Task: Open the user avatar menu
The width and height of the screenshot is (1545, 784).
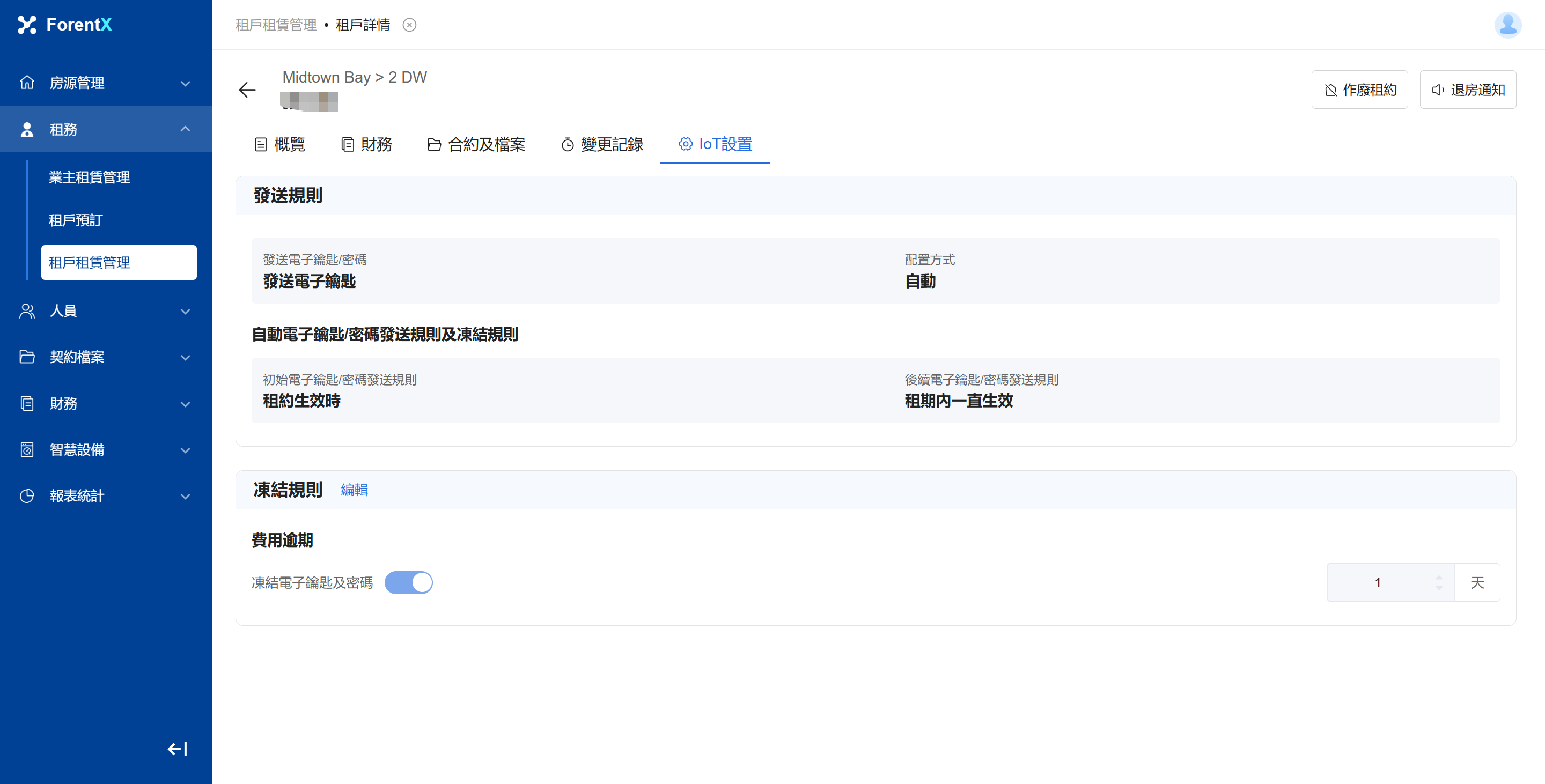Action: [1507, 25]
